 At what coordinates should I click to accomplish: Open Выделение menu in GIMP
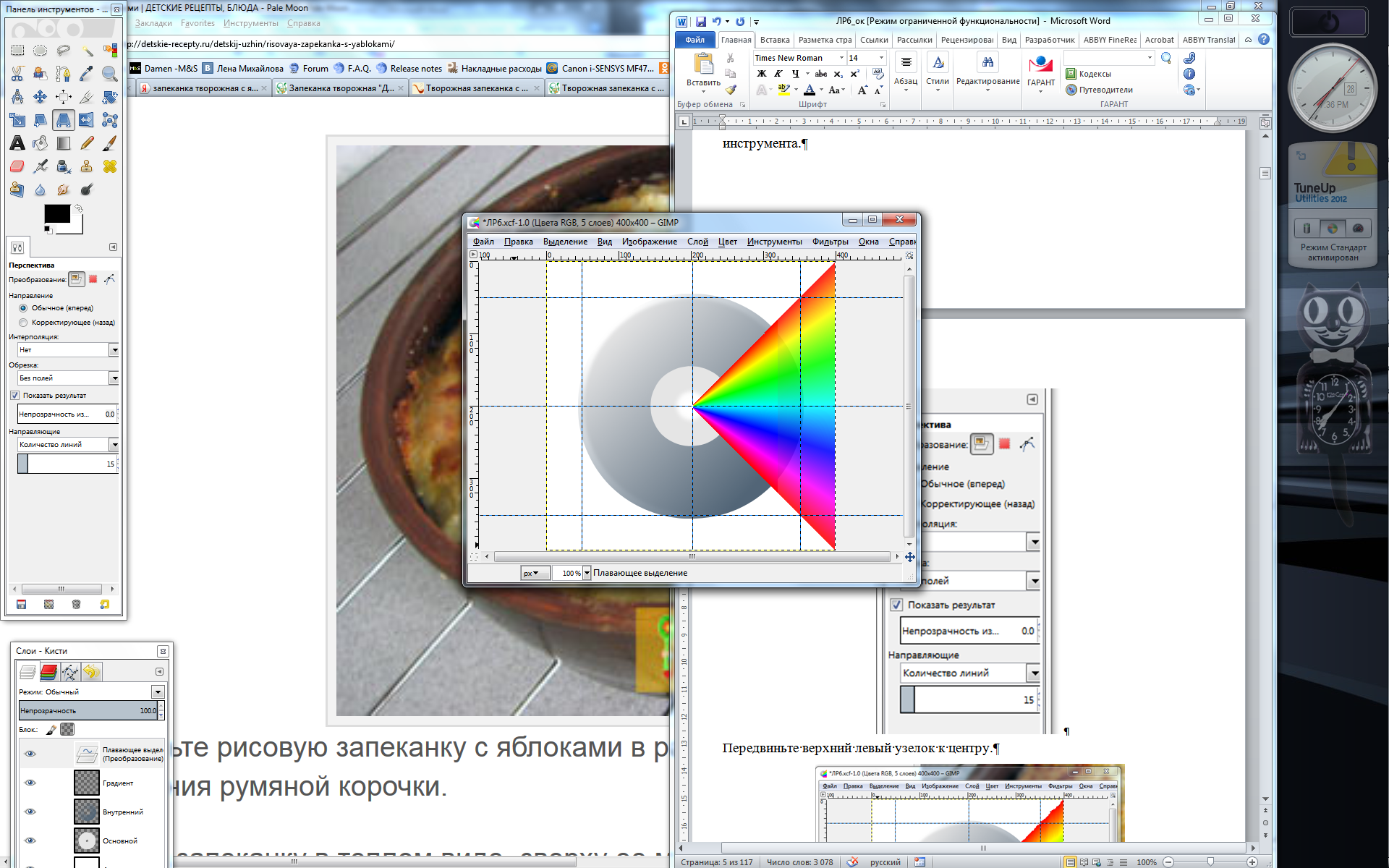pos(565,242)
